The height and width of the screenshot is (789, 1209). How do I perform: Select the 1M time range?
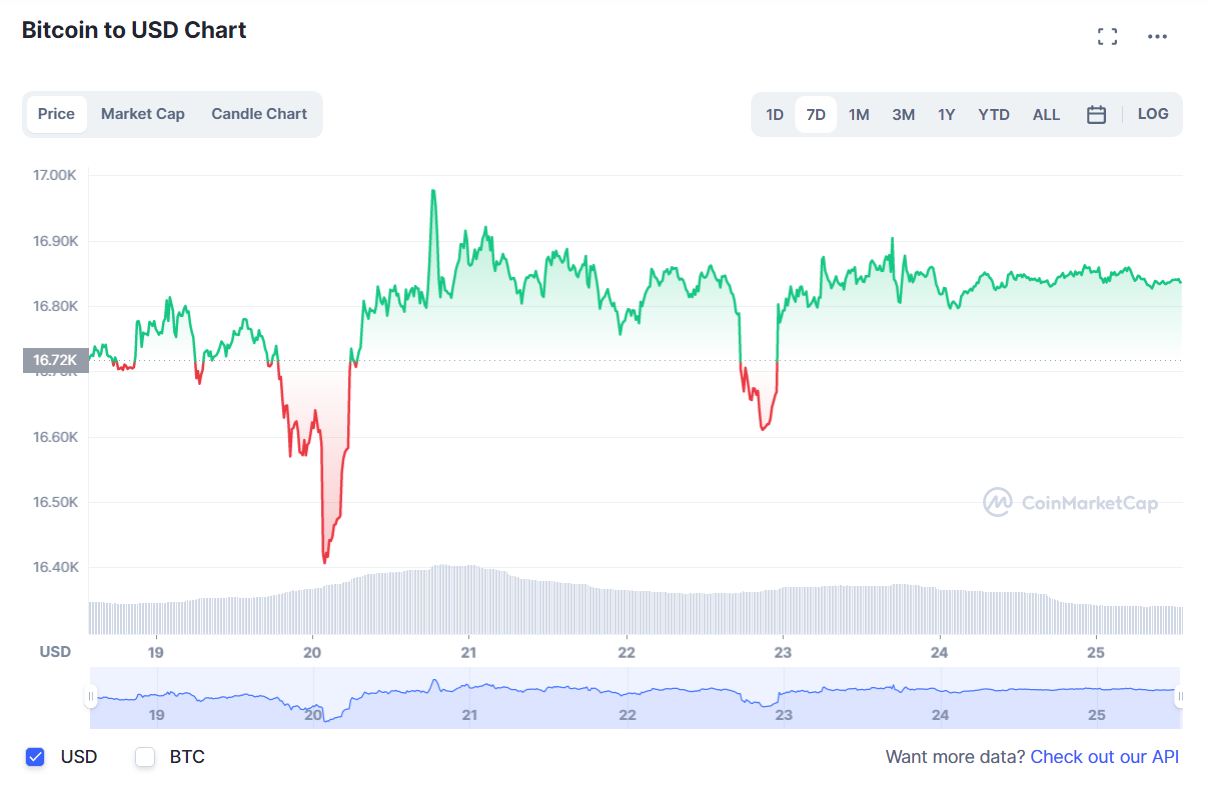click(858, 114)
